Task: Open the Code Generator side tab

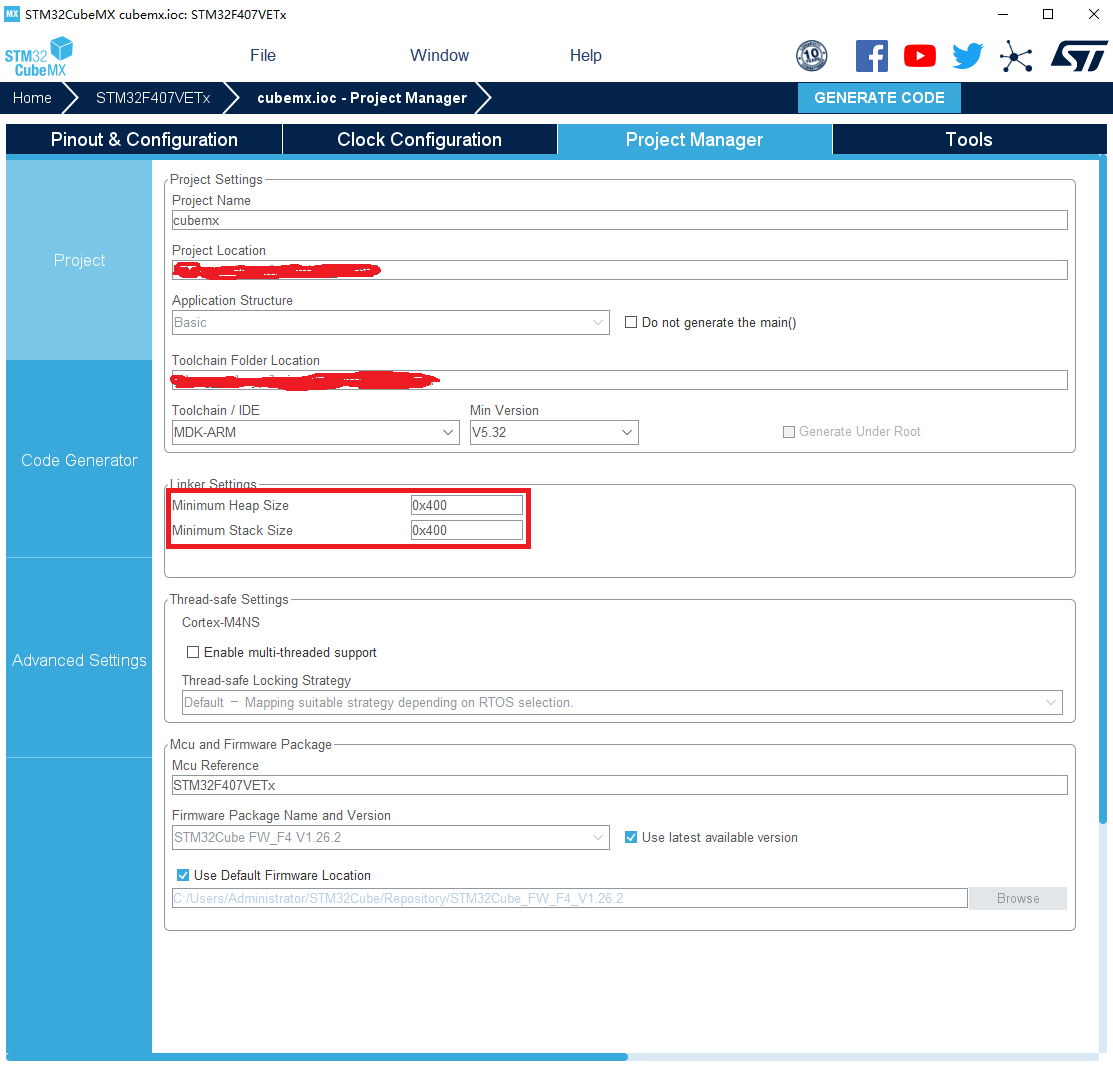Action: pos(79,460)
